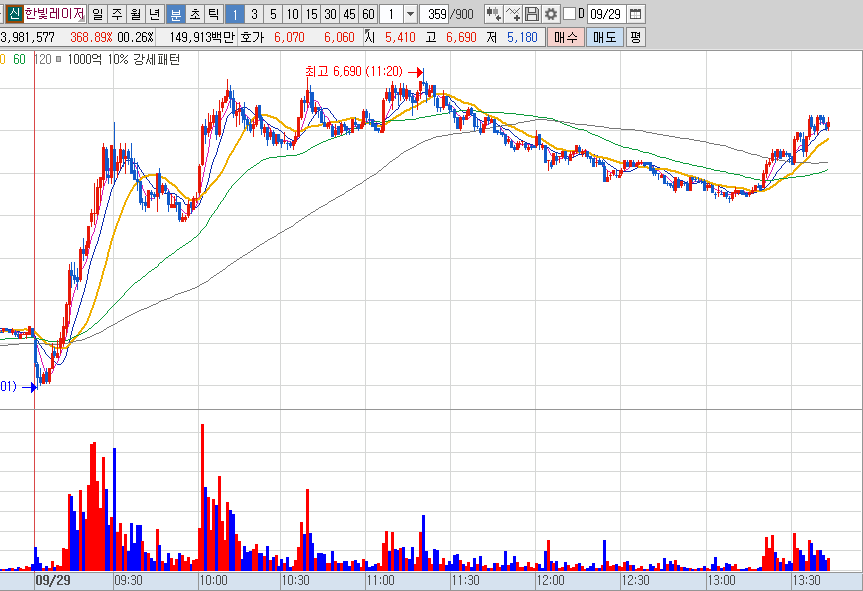The width and height of the screenshot is (863, 591).
Task: Open the minute interval dropdown arrow
Action: point(410,14)
